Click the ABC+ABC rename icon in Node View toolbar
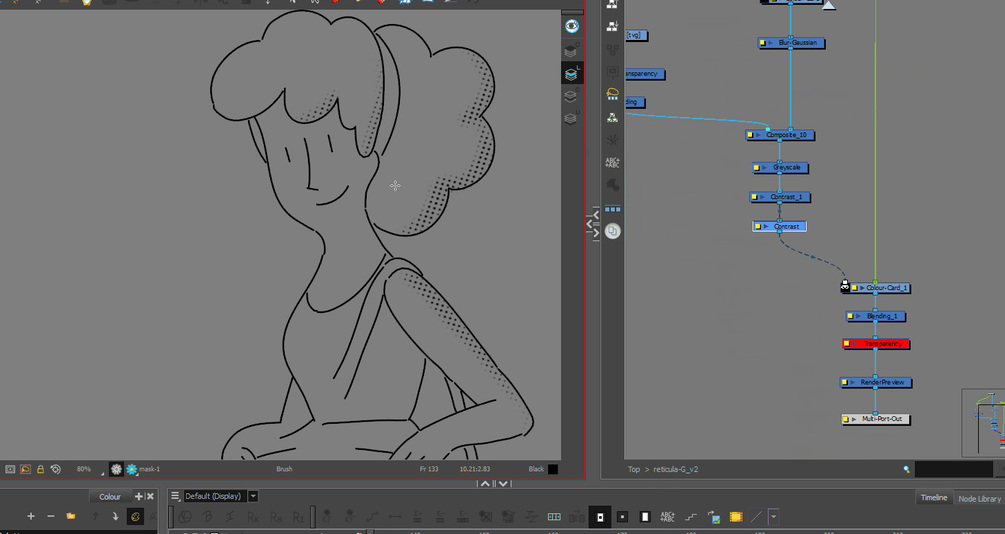Image resolution: width=1005 pixels, height=534 pixels. (612, 163)
